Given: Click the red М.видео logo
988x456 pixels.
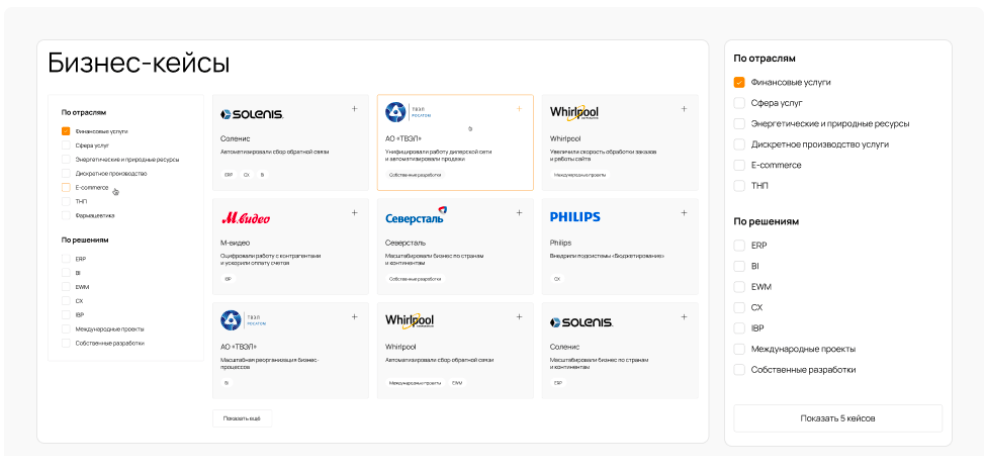Looking at the screenshot, I should [246, 218].
